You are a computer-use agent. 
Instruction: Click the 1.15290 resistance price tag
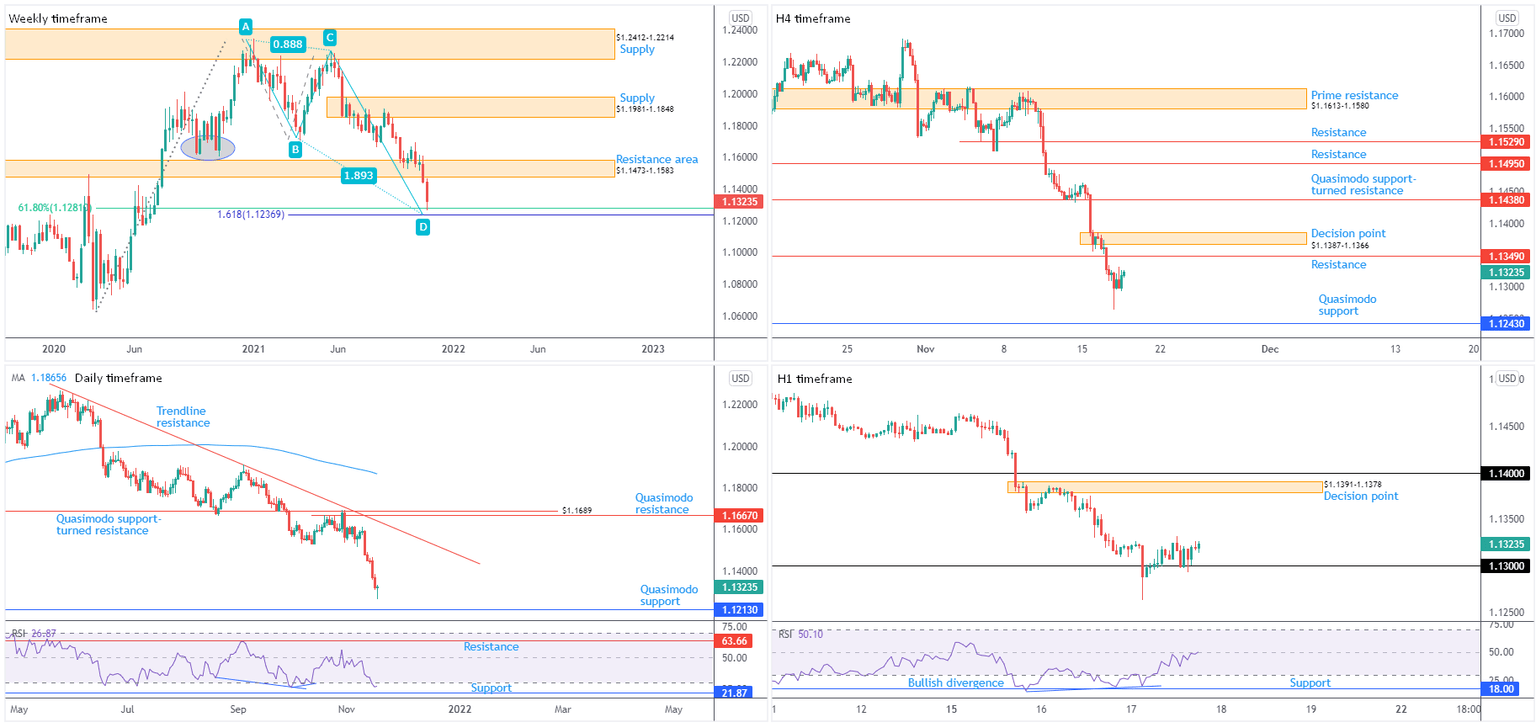click(1505, 143)
